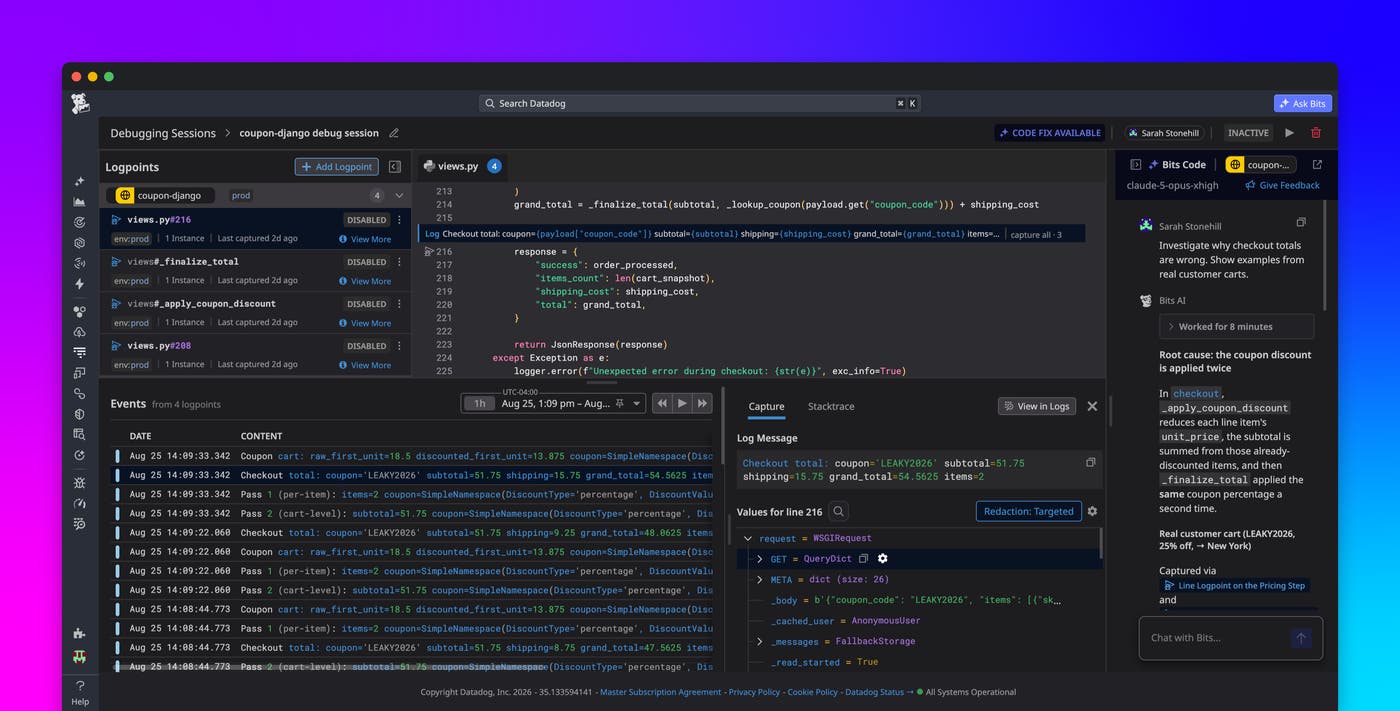1400x711 pixels.
Task: Edit session name with pencil icon
Action: click(394, 133)
